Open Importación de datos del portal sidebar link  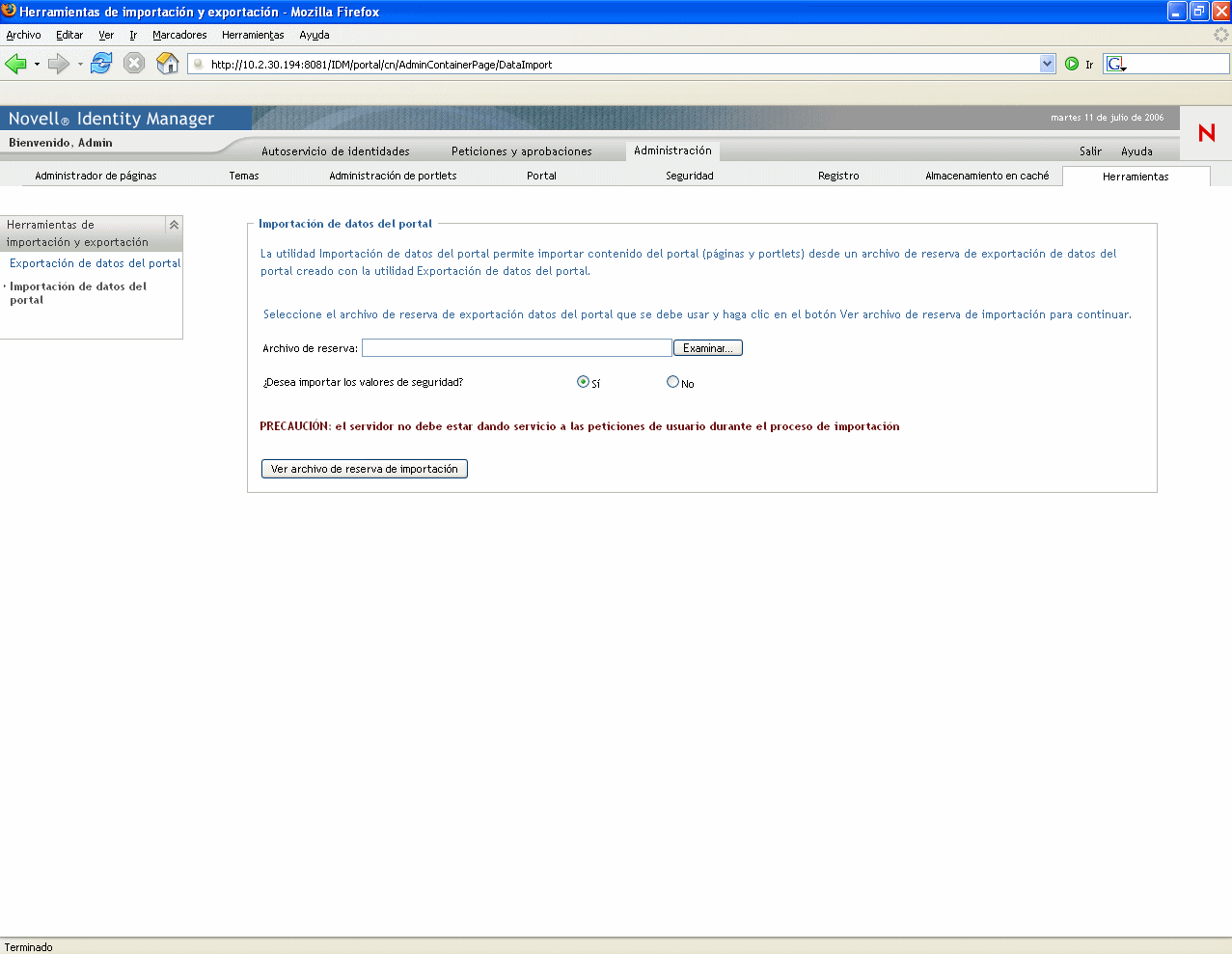click(78, 293)
